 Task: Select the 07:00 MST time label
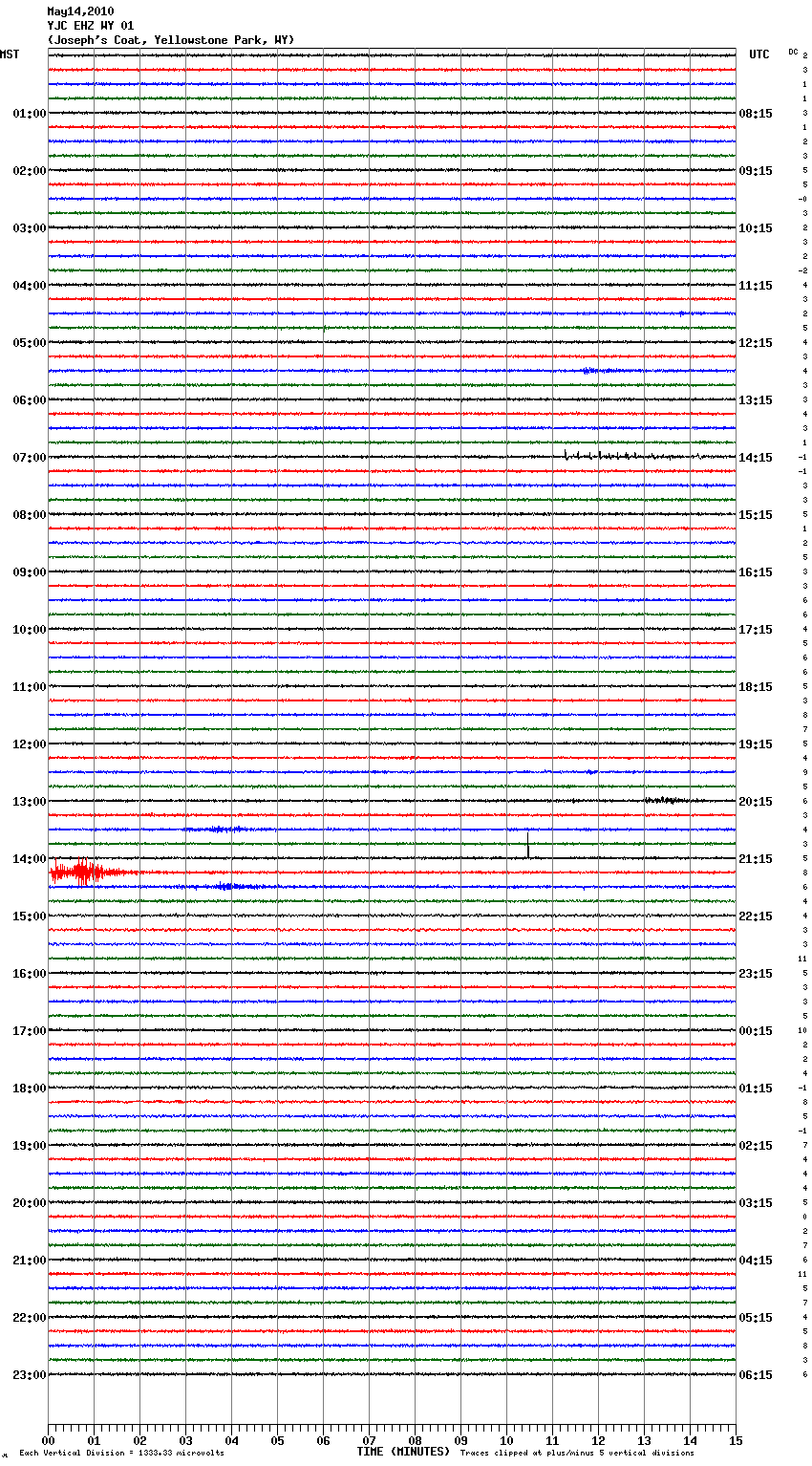coord(30,458)
